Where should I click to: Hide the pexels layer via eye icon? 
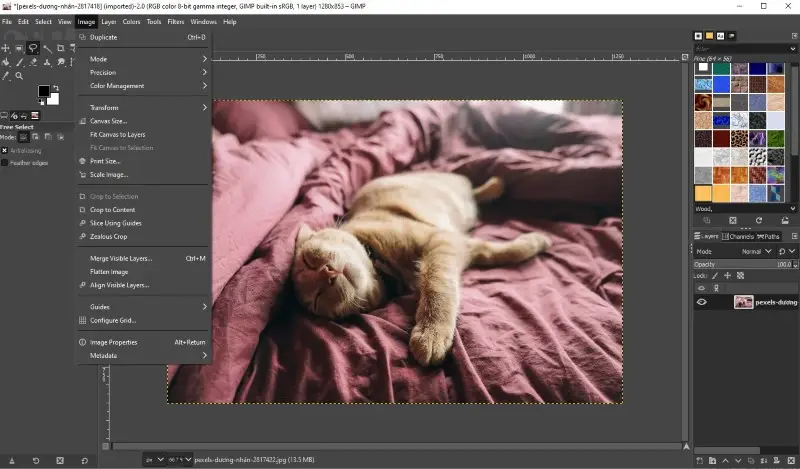click(701, 301)
